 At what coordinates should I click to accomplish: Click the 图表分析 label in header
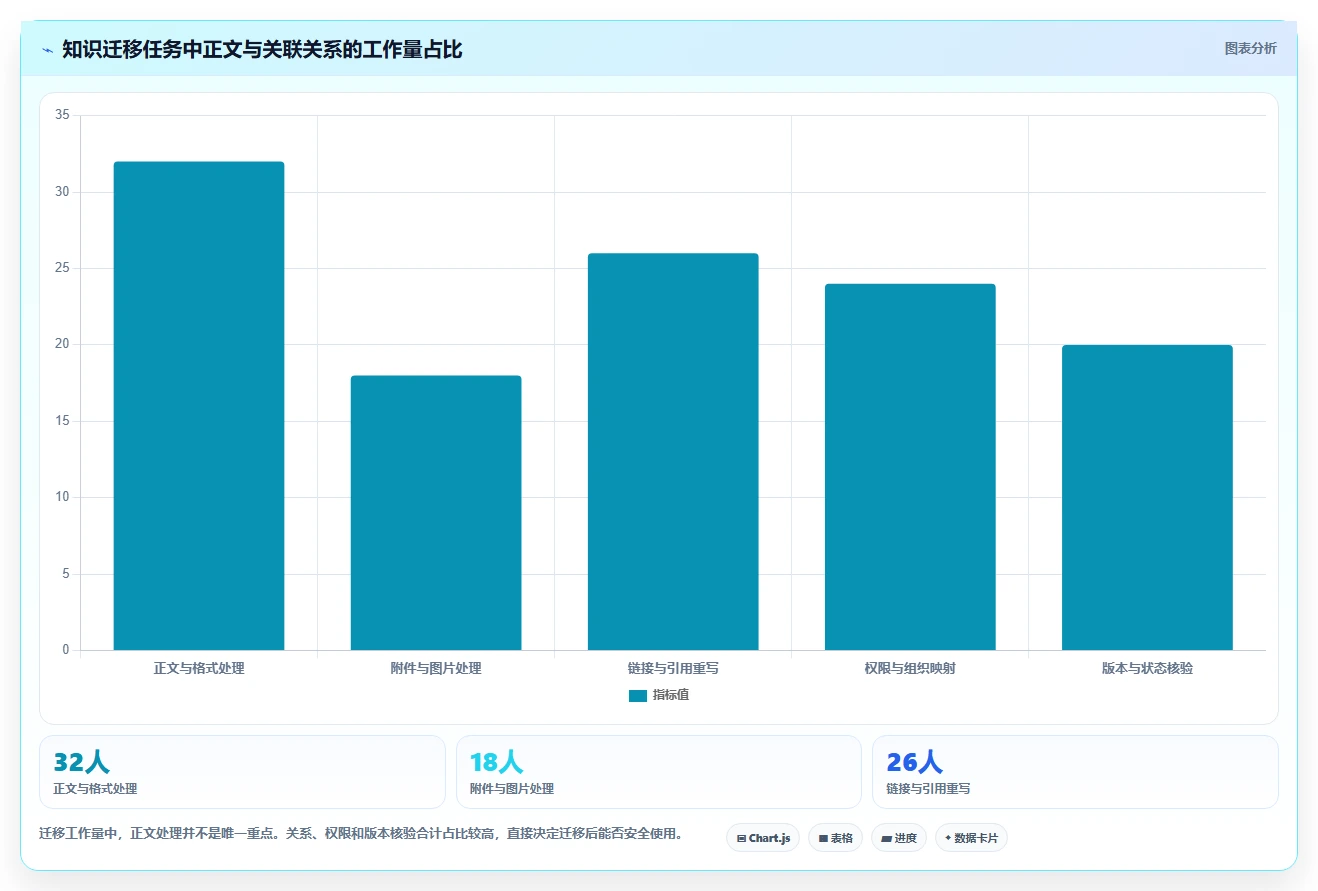(1250, 48)
